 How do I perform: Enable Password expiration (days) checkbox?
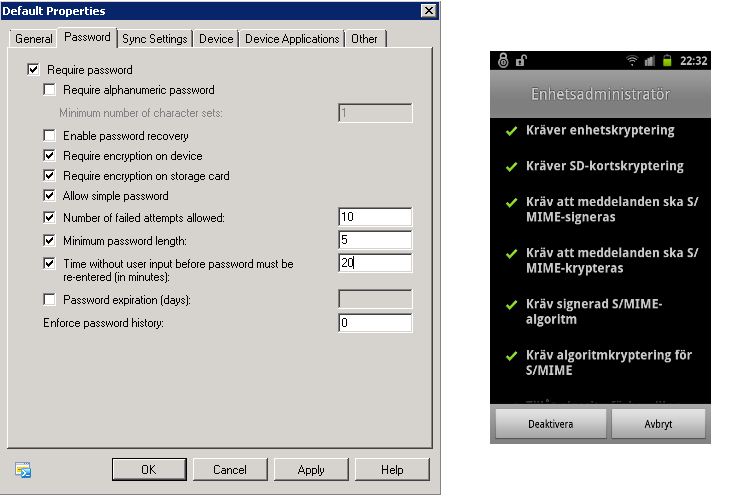50,299
